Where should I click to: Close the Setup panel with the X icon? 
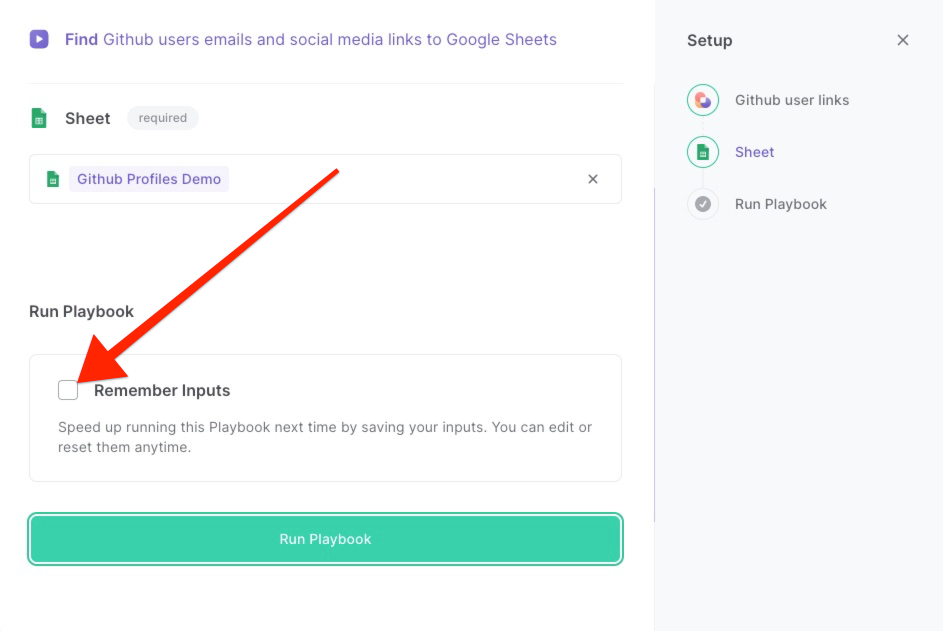[x=903, y=40]
